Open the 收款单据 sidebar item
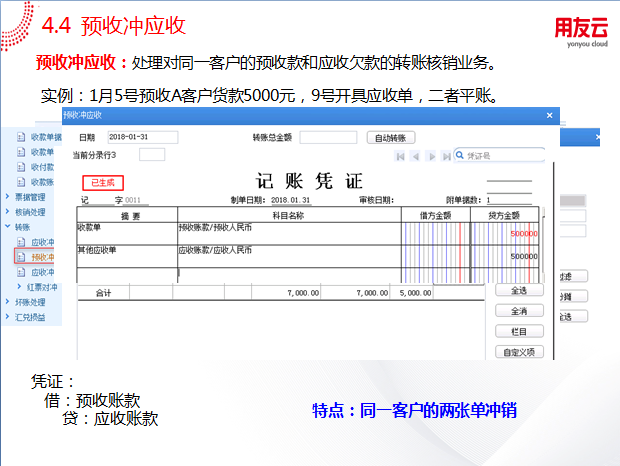Image resolution: width=620 pixels, height=466 pixels. (x=46, y=137)
